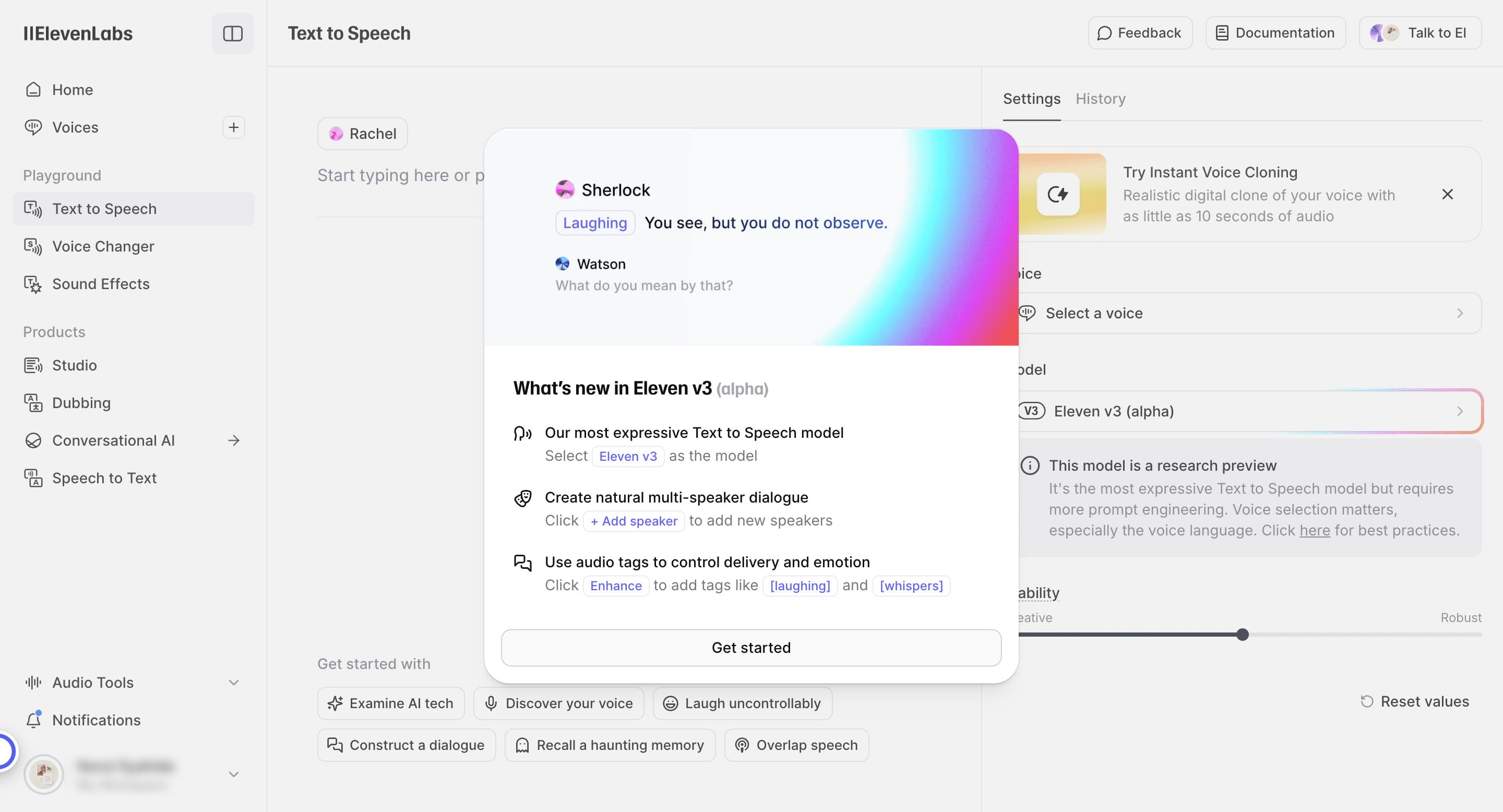Screen dimensions: 1503x812
Task: Click the stability slider handle
Action: pyautogui.click(x=1242, y=635)
